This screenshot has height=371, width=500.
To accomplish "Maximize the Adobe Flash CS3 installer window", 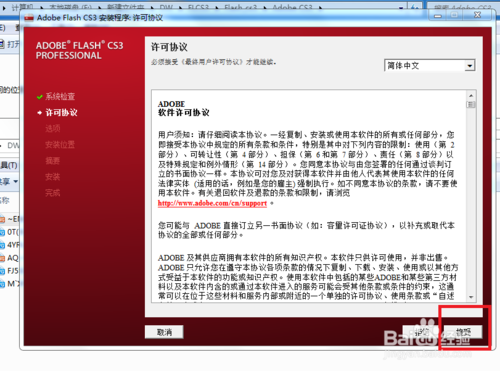I will (454, 15).
